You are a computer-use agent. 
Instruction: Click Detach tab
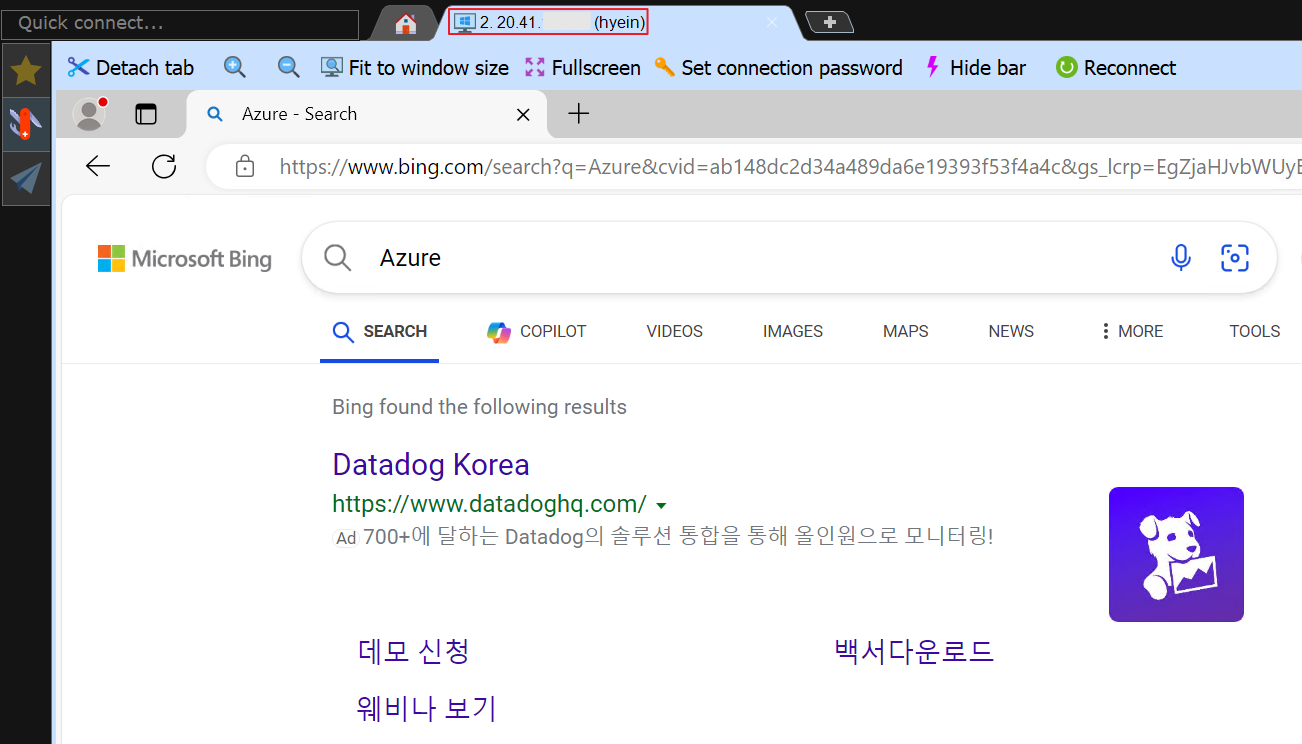pyautogui.click(x=131, y=68)
